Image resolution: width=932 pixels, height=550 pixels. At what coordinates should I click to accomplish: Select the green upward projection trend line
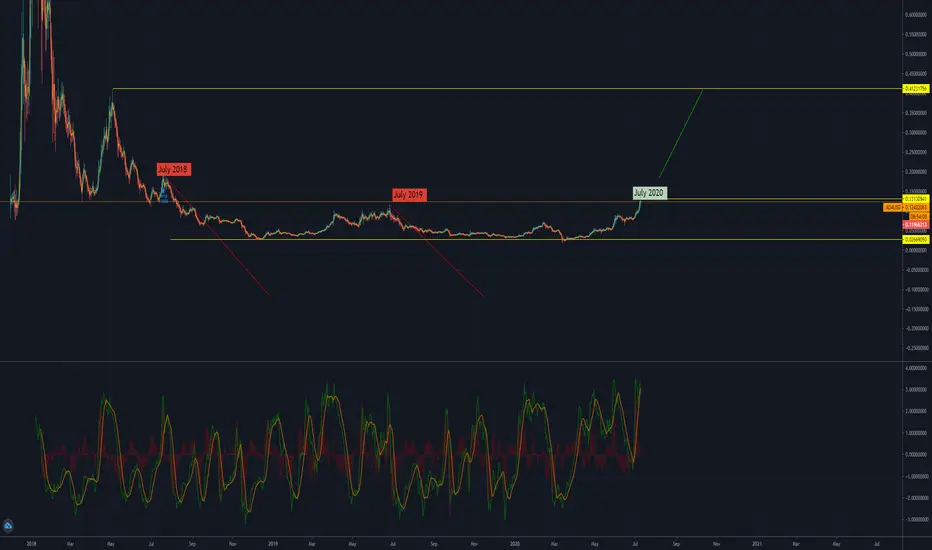(x=681, y=133)
